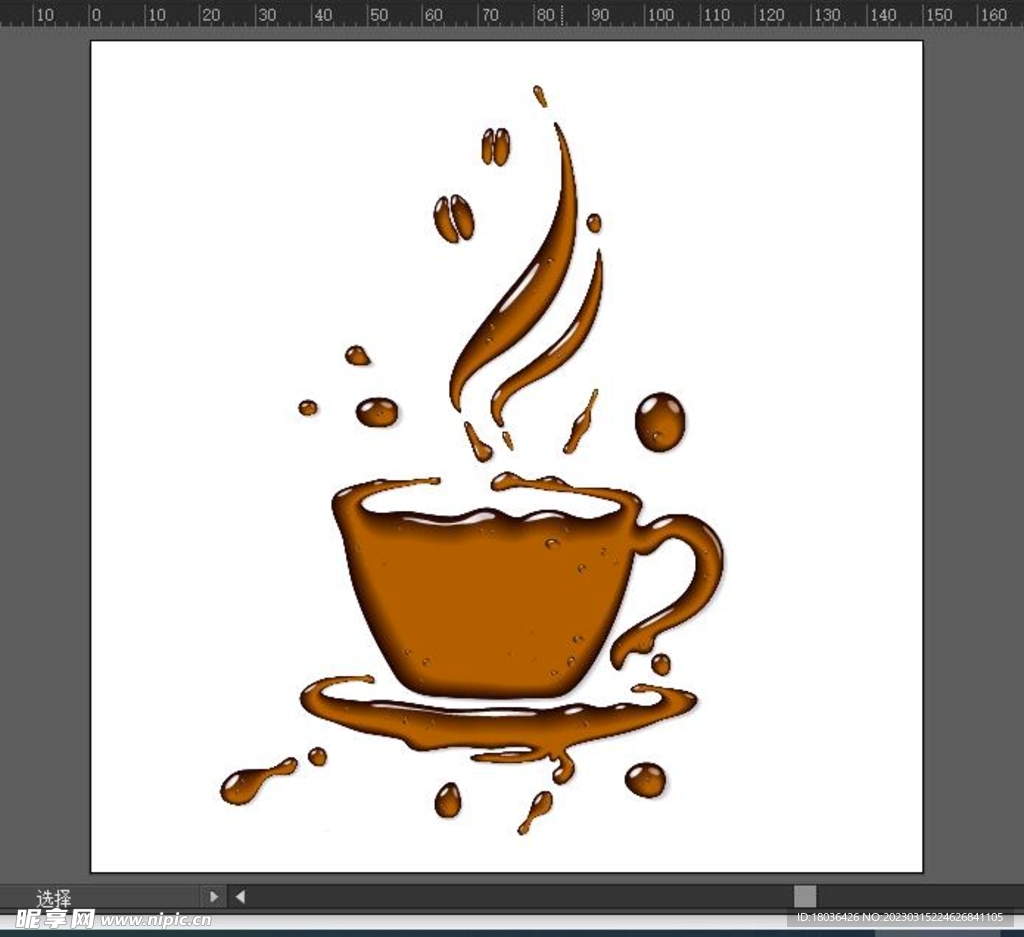The width and height of the screenshot is (1024, 937).
Task: Select the tiny droplet above the steam
Action: (540, 96)
